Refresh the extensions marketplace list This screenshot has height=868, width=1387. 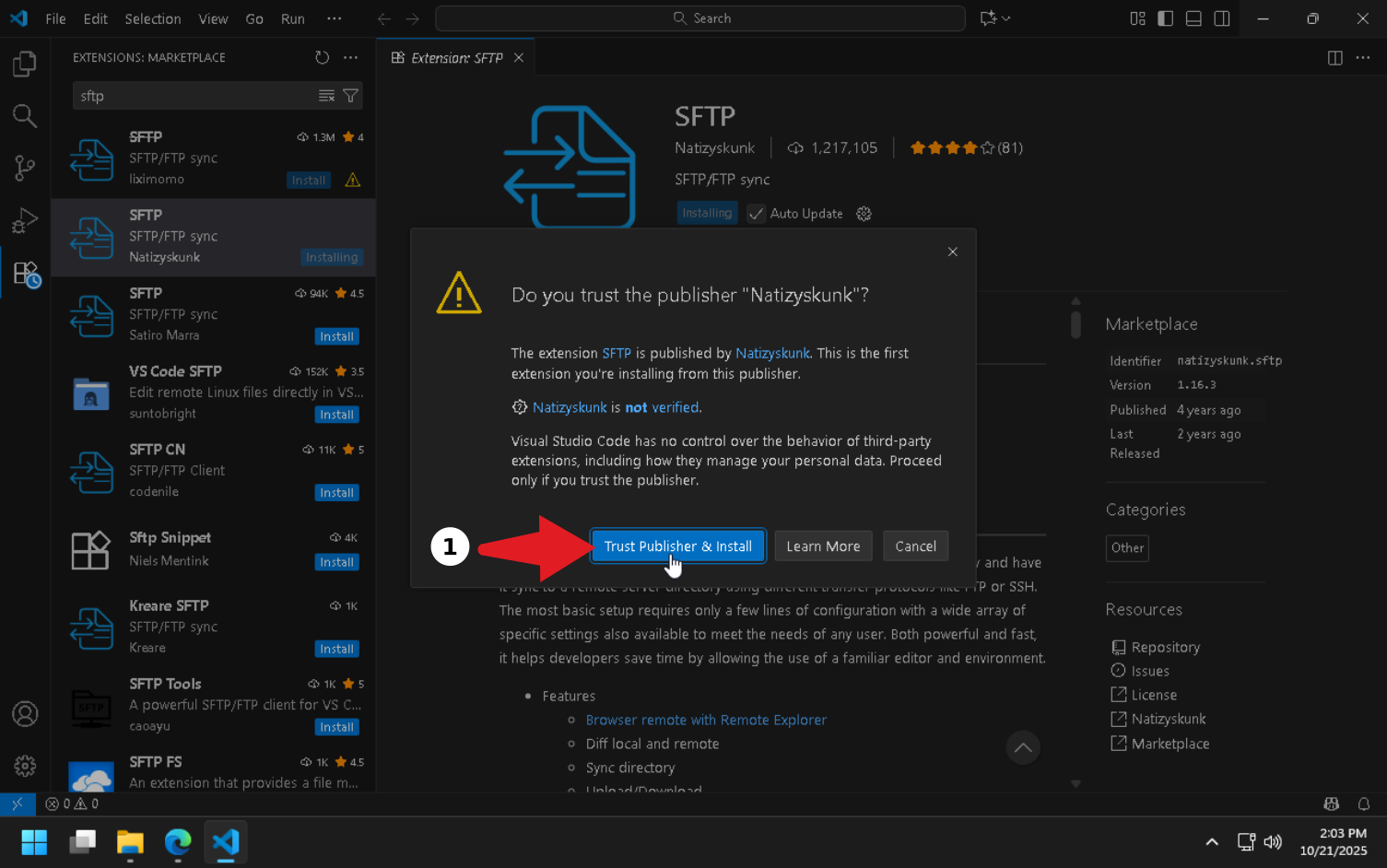click(x=322, y=57)
